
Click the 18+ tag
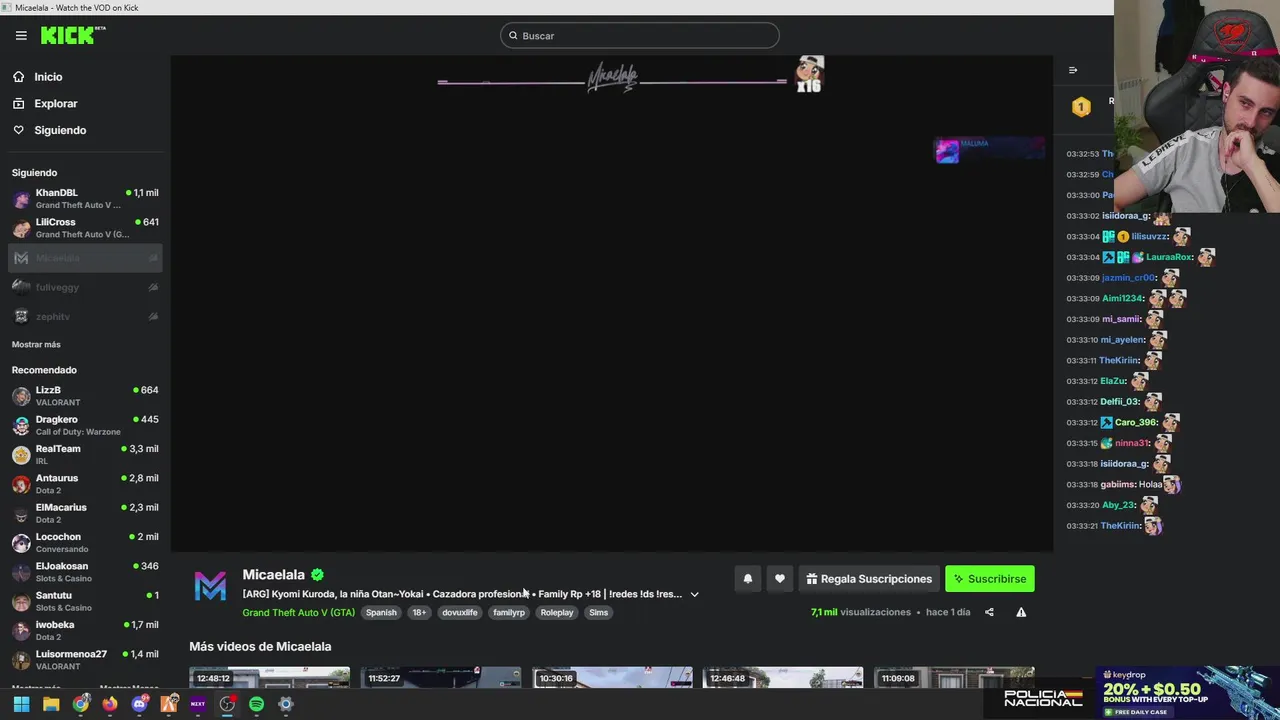[x=419, y=612]
